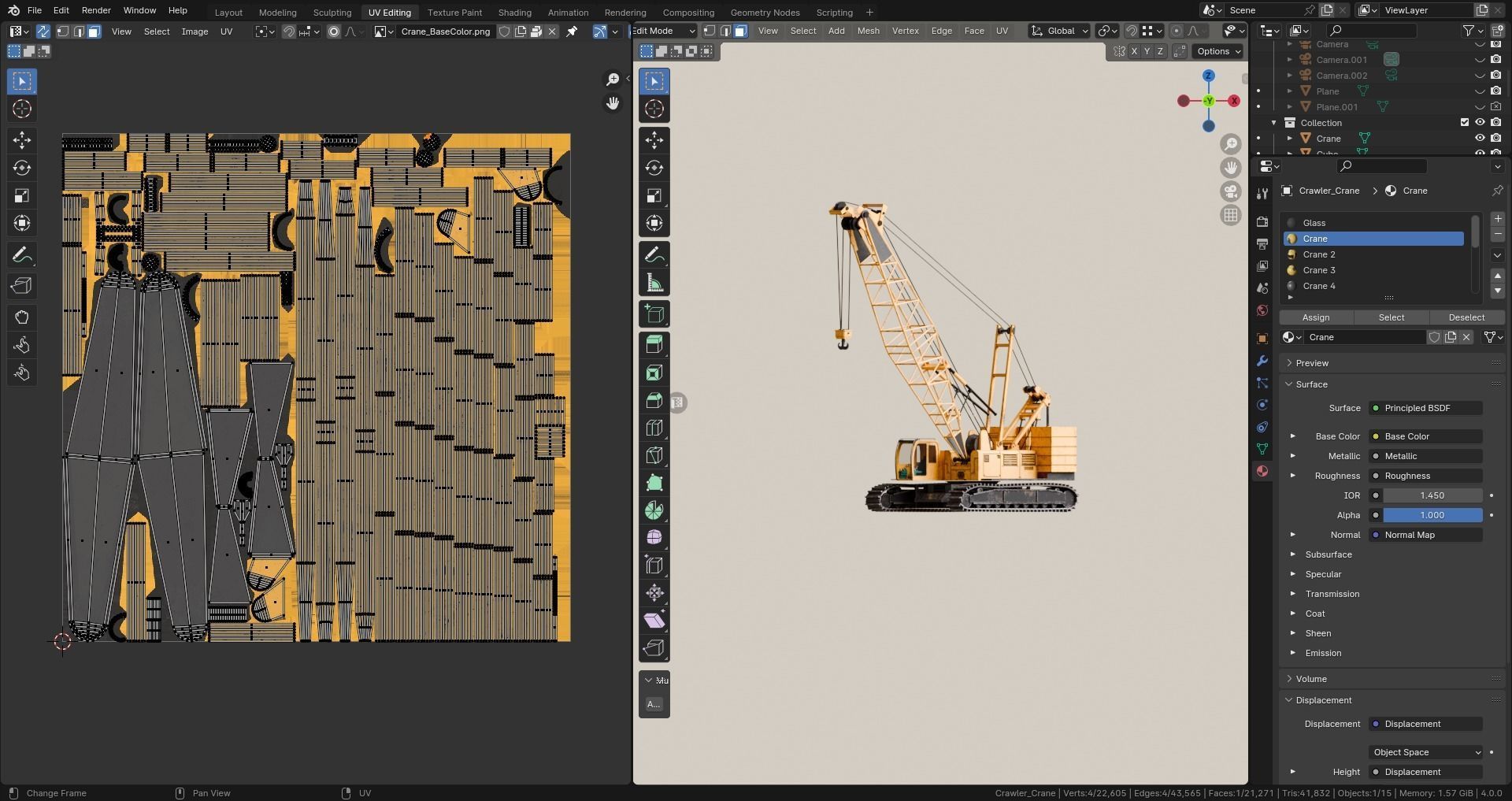Toggle Z axis mirror in 3D viewport
The image size is (1512, 801).
point(1160,51)
